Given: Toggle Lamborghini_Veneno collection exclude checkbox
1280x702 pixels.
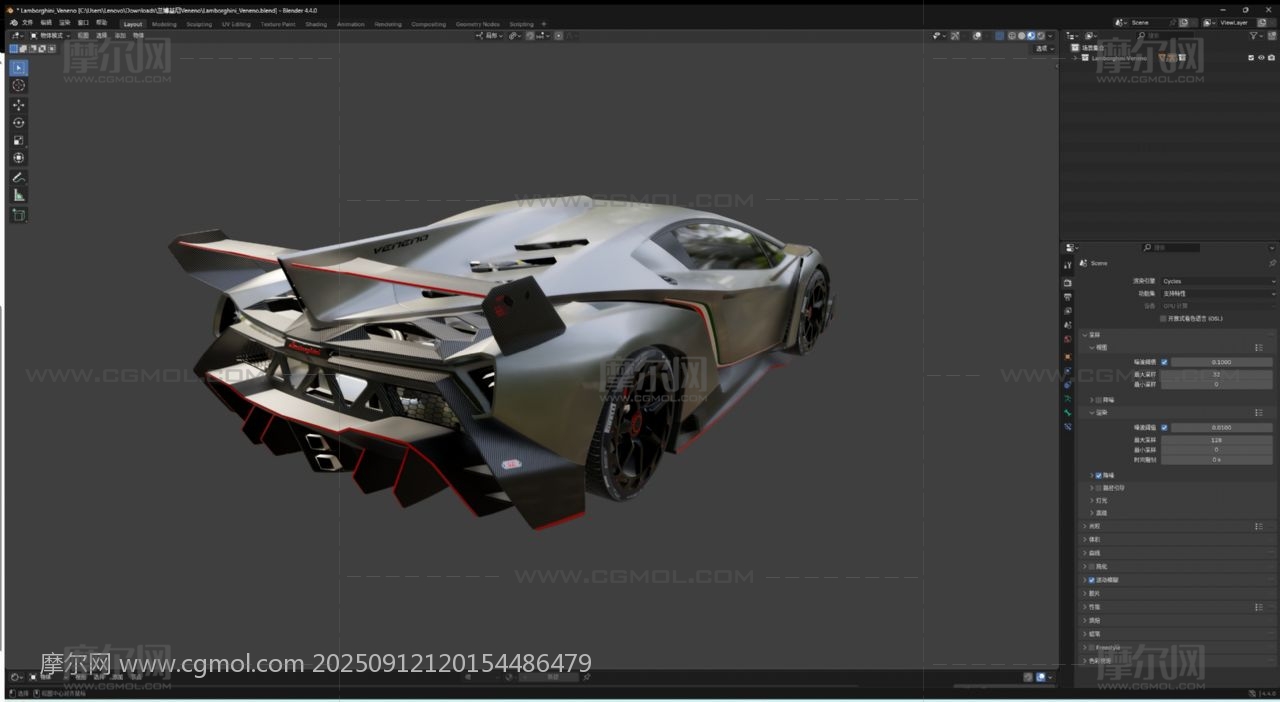Looking at the screenshot, I should 1251,58.
